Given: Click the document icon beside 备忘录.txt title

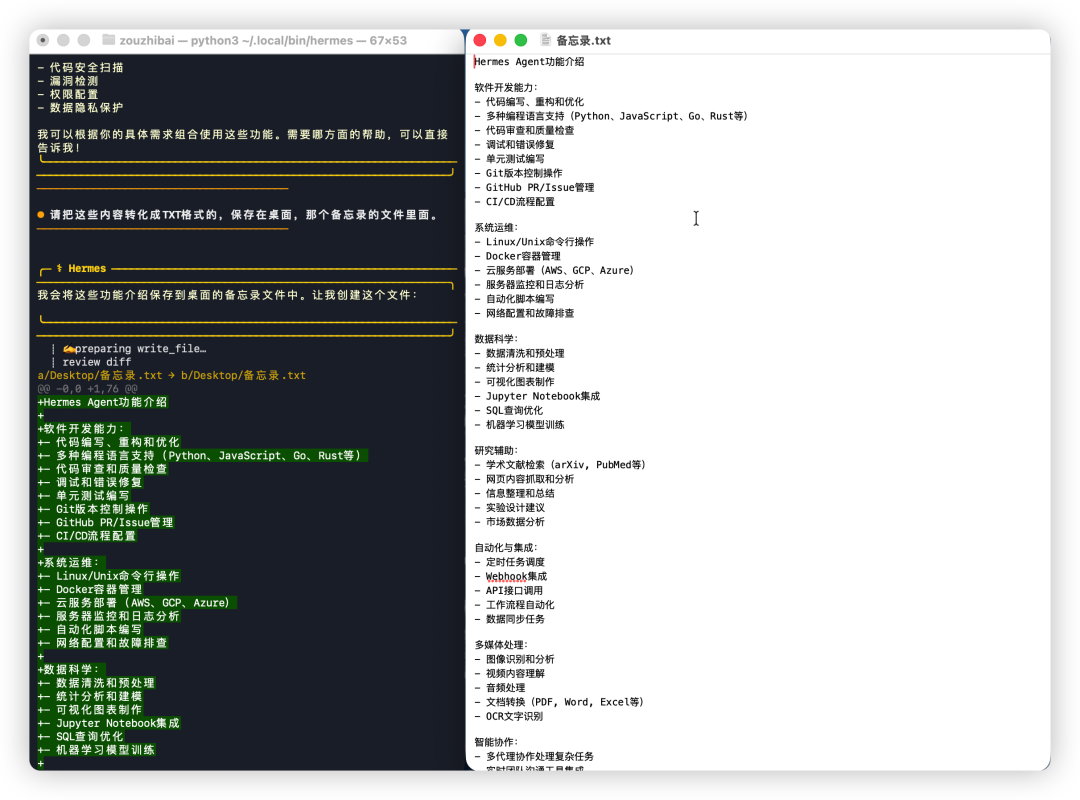Looking at the screenshot, I should (x=546, y=40).
